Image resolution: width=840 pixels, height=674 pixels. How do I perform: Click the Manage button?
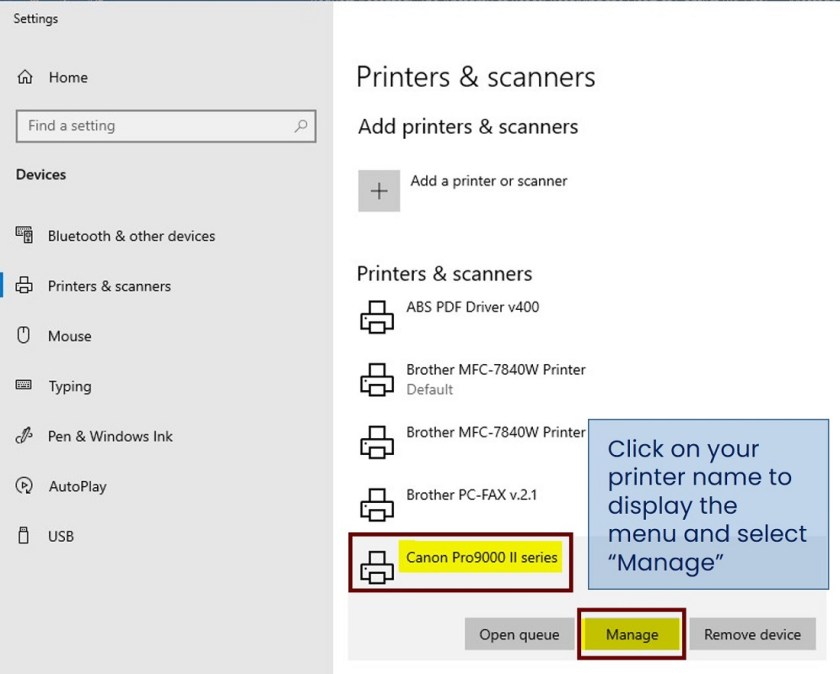[631, 634]
